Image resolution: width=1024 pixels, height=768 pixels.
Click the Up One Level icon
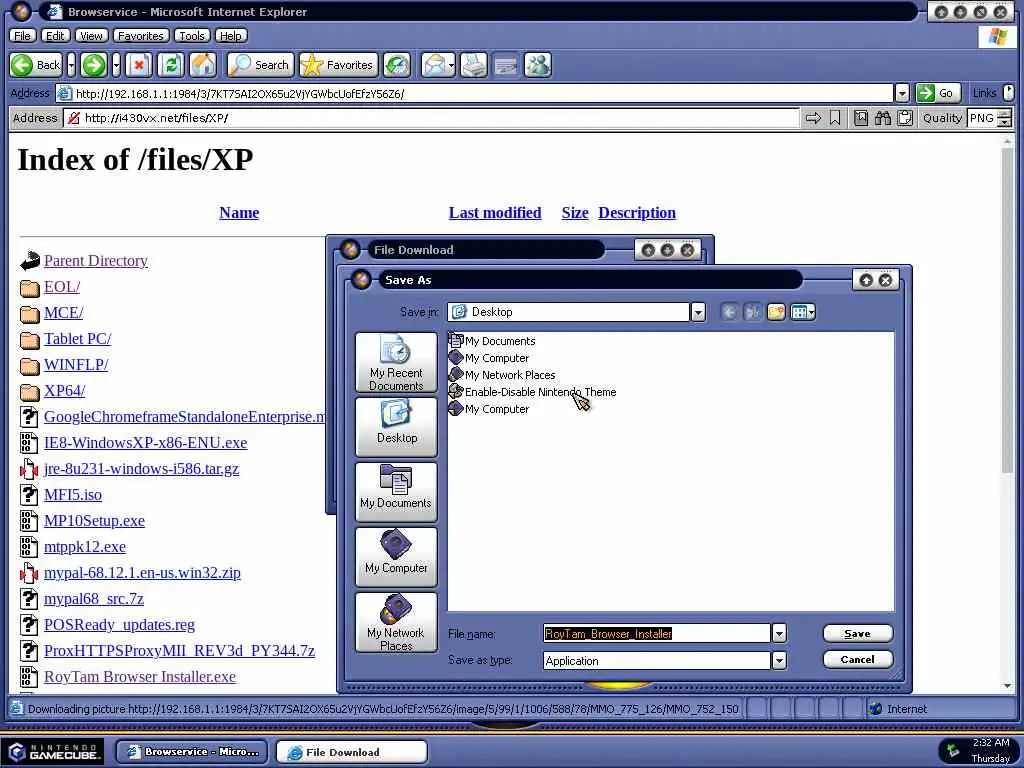pyautogui.click(x=752, y=312)
